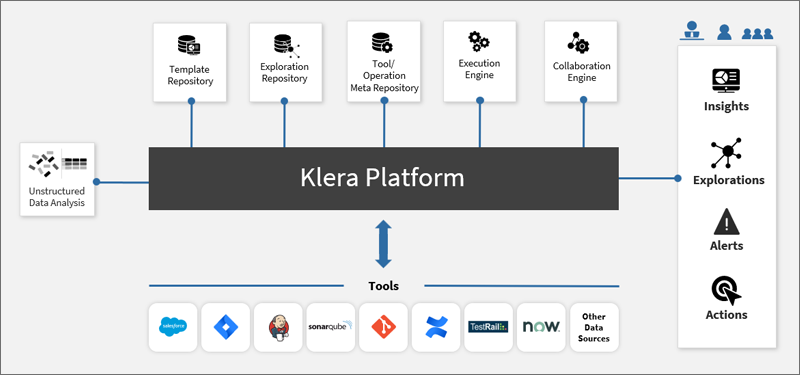Click the Actions target cursor icon
This screenshot has height=375, width=800.
(726, 291)
